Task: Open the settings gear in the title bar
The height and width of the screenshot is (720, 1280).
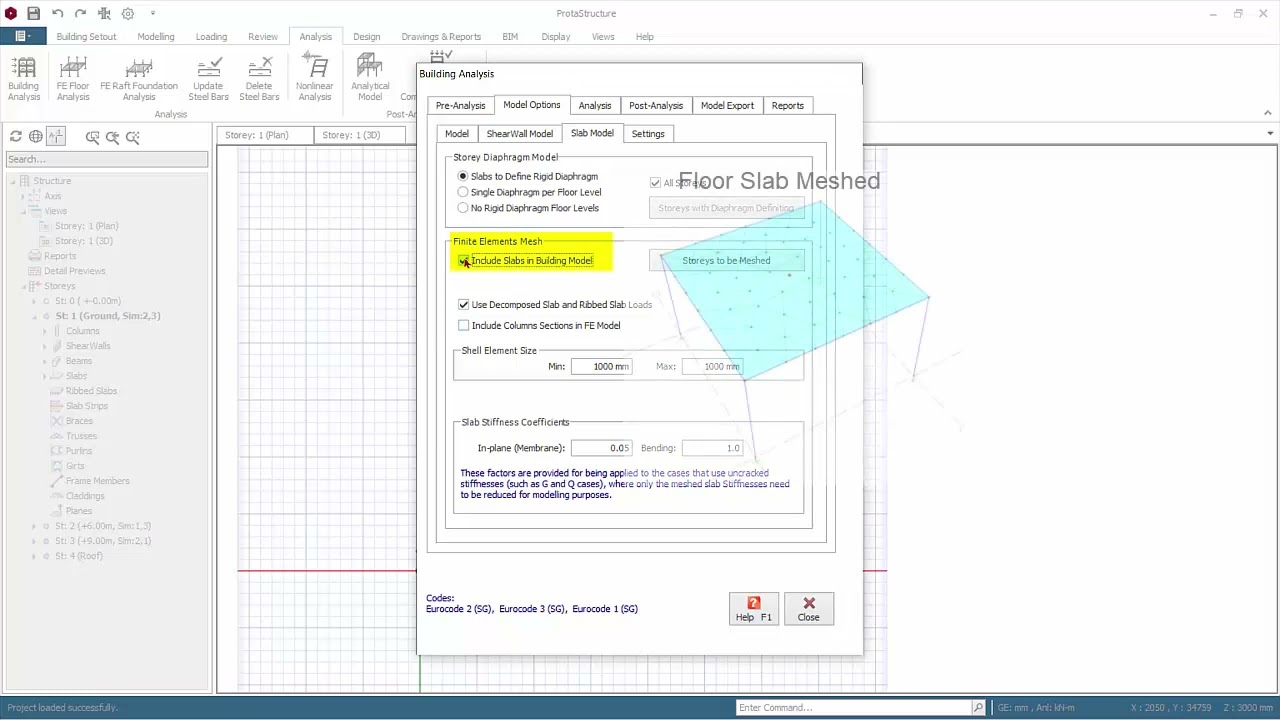Action: click(128, 13)
